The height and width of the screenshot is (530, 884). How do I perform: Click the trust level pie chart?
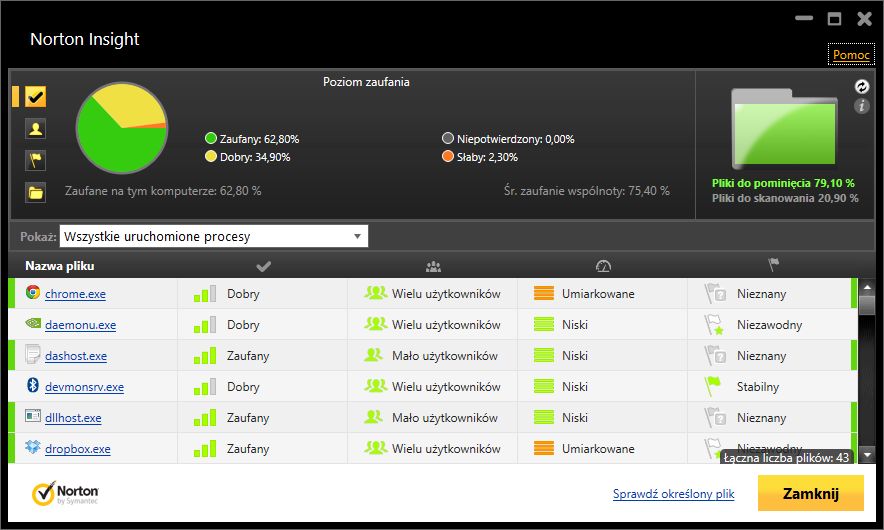122,128
